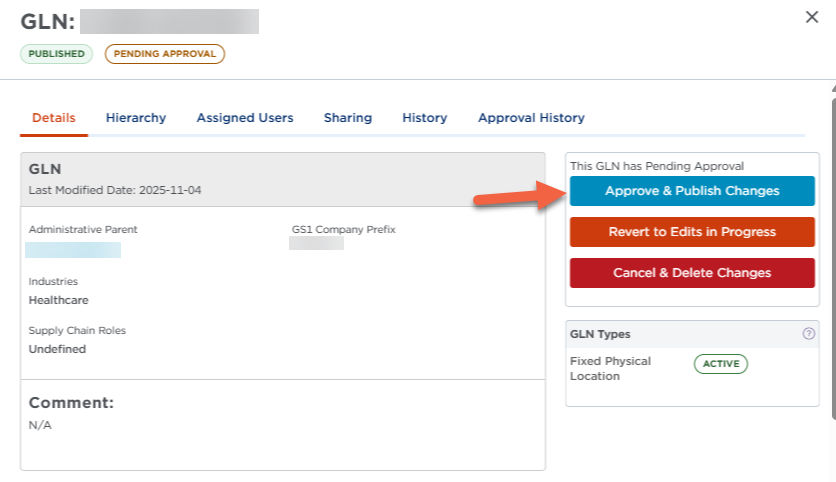
Task: Open the Hierarchy tab
Action: coord(136,118)
